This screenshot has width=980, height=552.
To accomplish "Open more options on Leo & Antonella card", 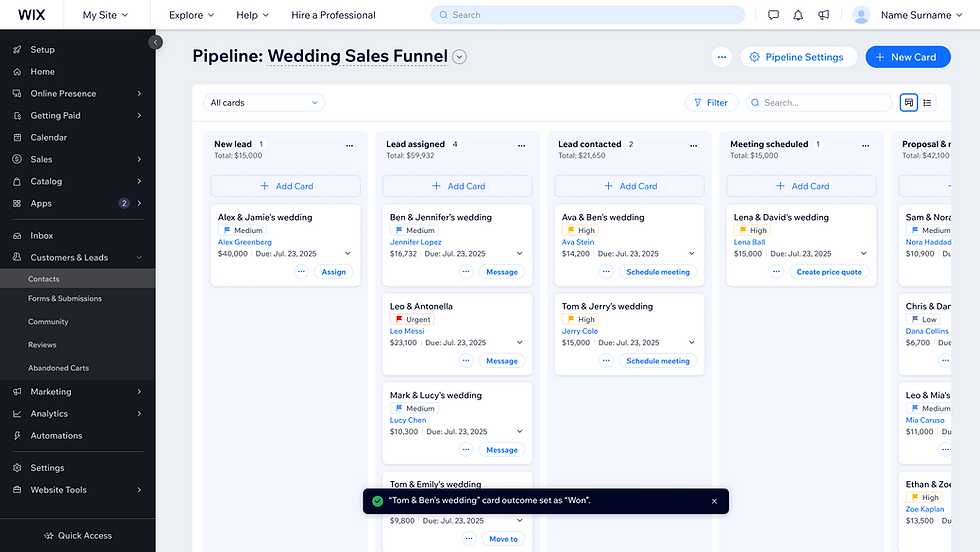I will 466,361.
